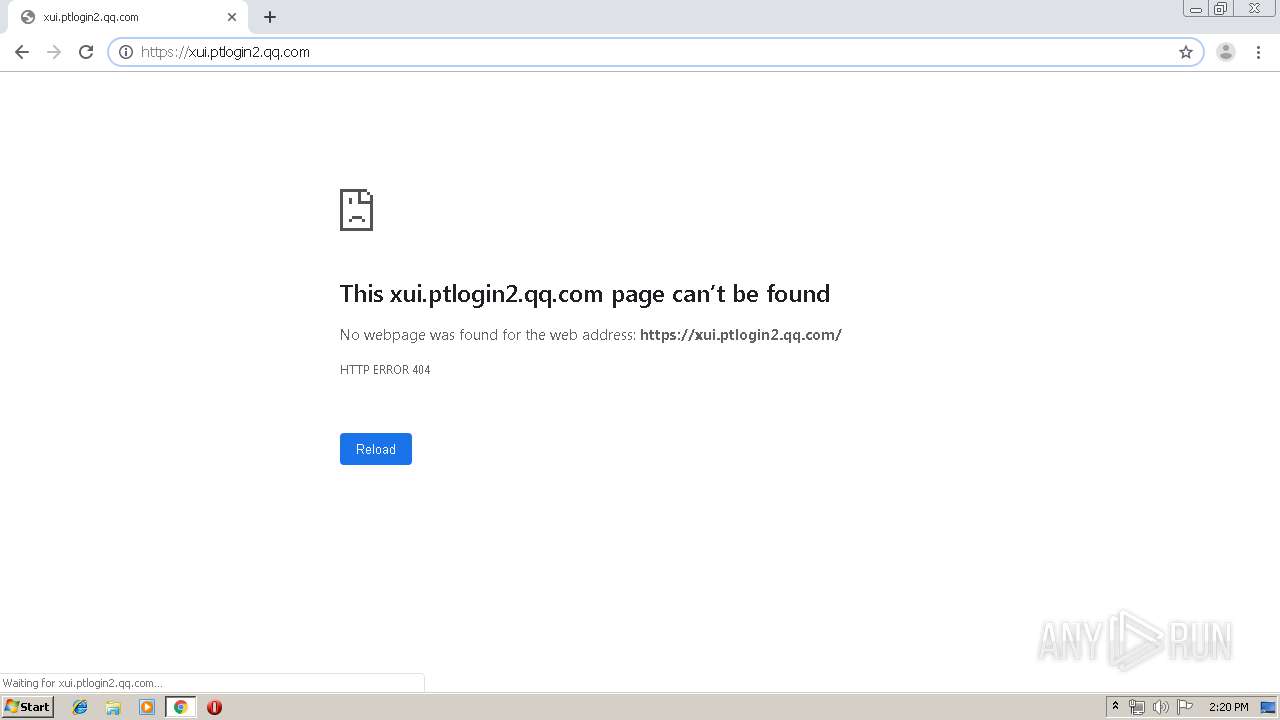Minimize the Chrome window
Image resolution: width=1280 pixels, height=720 pixels.
click(1196, 9)
